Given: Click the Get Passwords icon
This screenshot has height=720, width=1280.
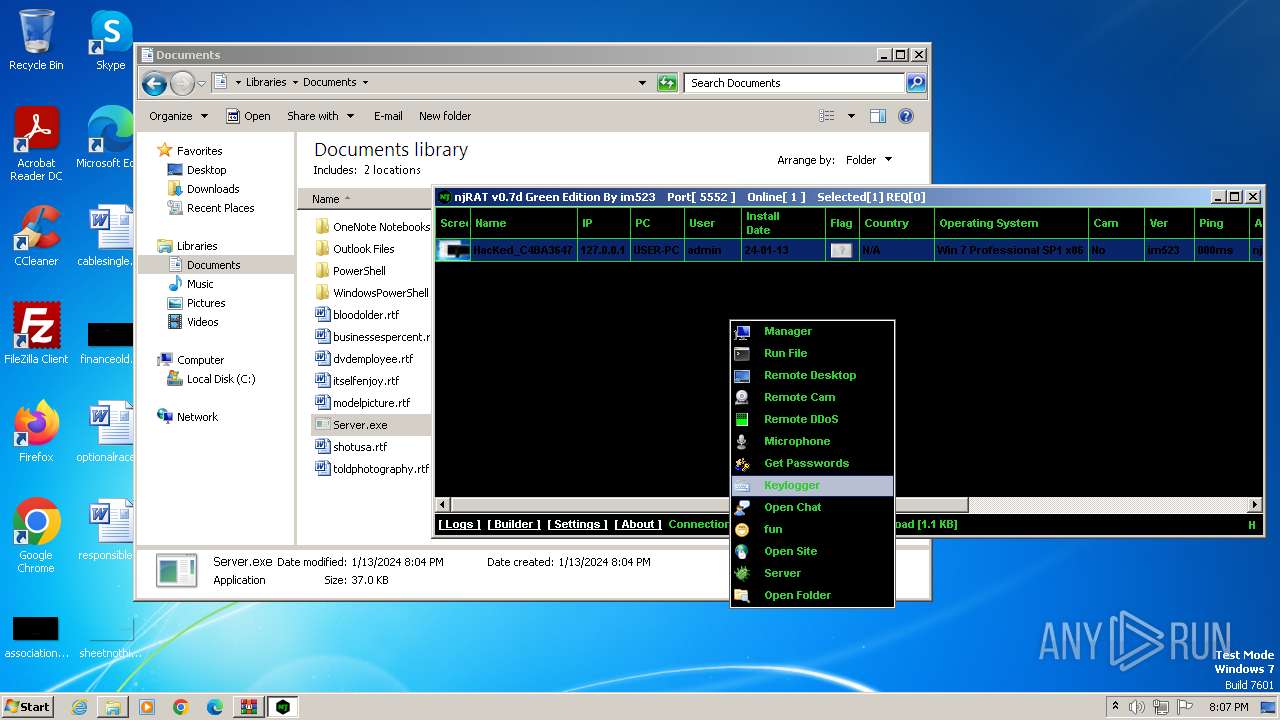Looking at the screenshot, I should (x=742, y=464).
